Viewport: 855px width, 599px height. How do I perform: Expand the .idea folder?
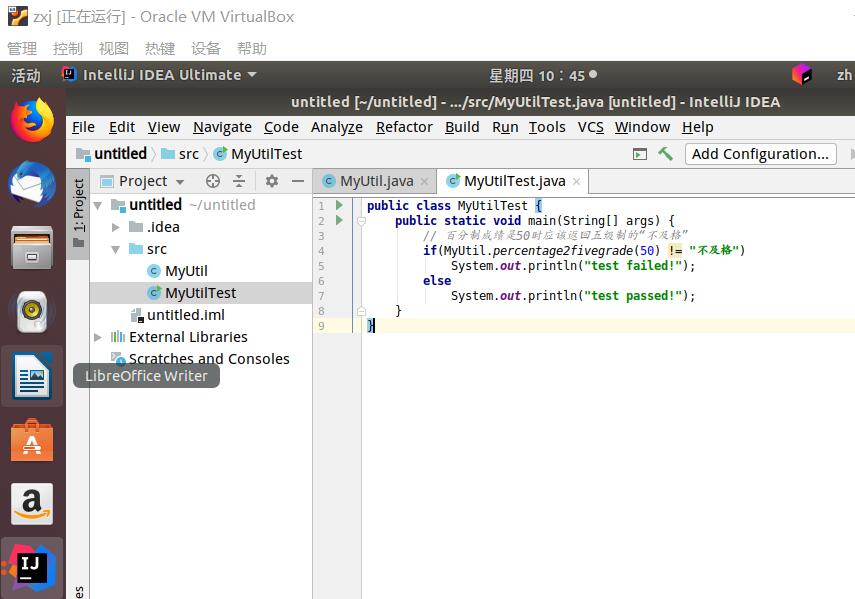click(116, 227)
